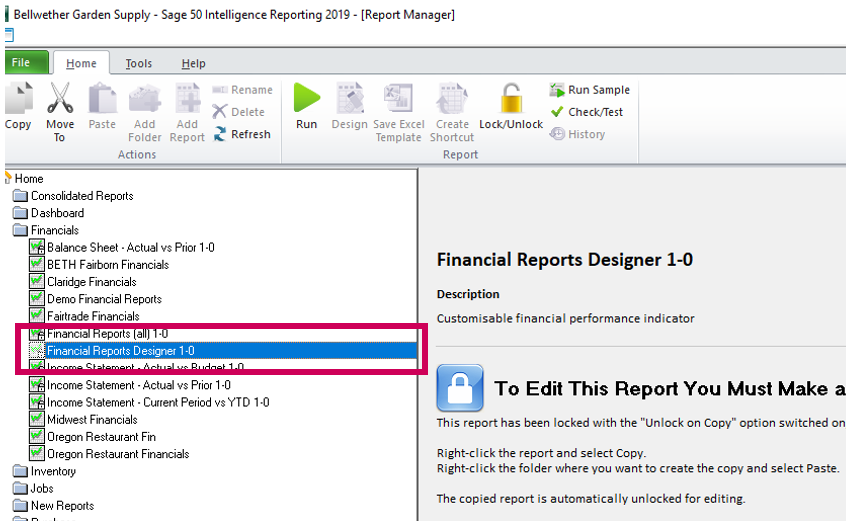Click the blue lock icon in details pane
This screenshot has height=524, width=851.
coord(460,388)
